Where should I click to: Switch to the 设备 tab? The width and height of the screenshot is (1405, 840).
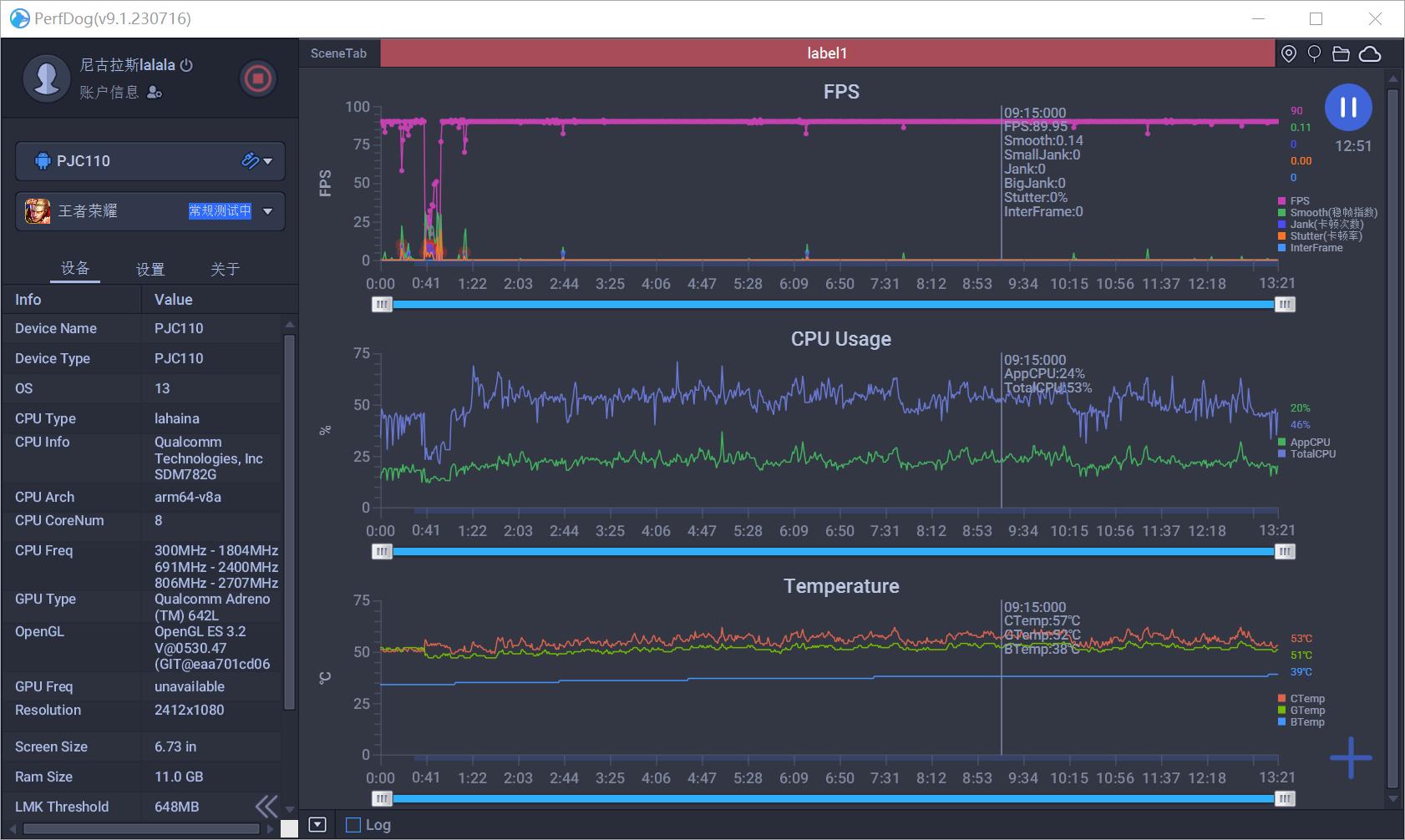point(75,268)
